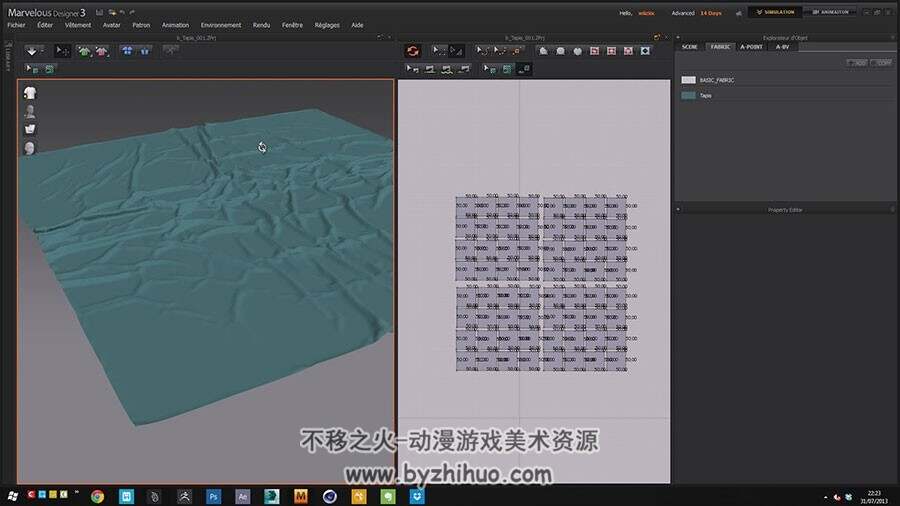Open the Library side tab
Image resolution: width=900 pixels, height=506 pixels.
(x=8, y=56)
